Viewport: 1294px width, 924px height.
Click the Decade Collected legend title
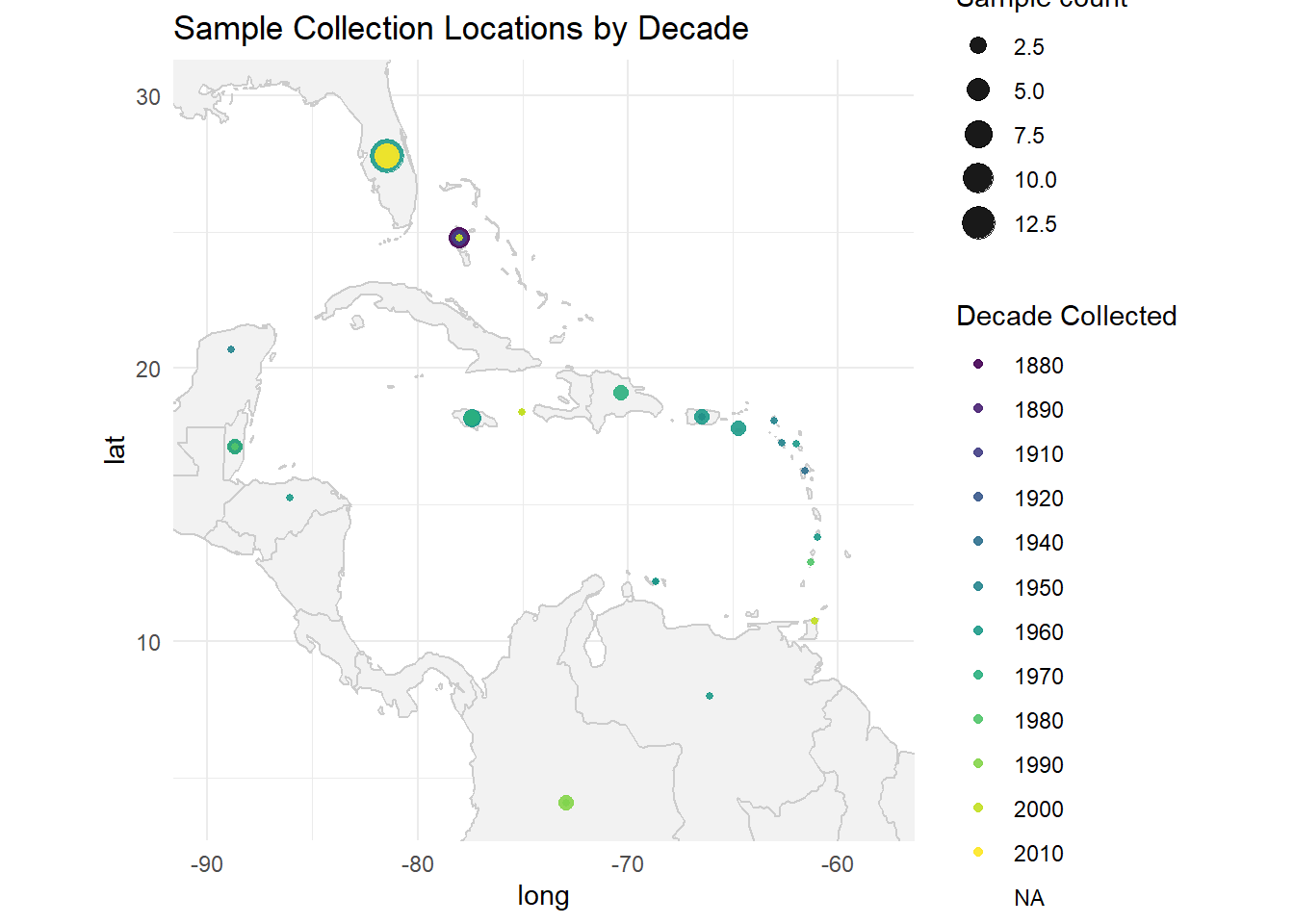click(x=1067, y=316)
